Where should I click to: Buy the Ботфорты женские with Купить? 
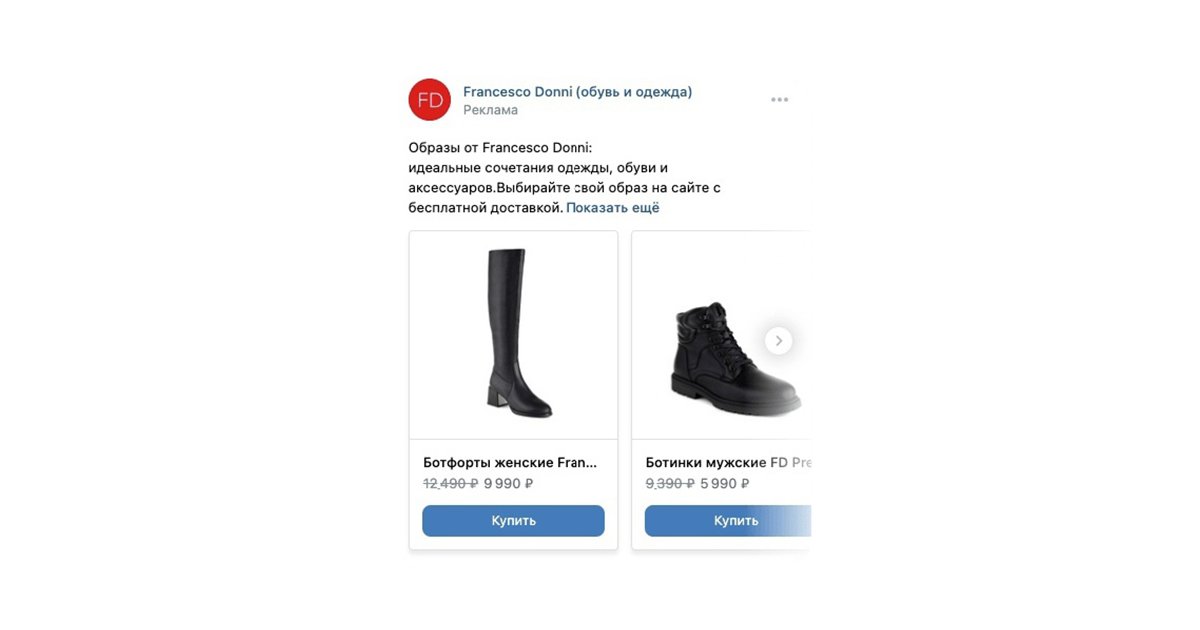click(x=514, y=521)
